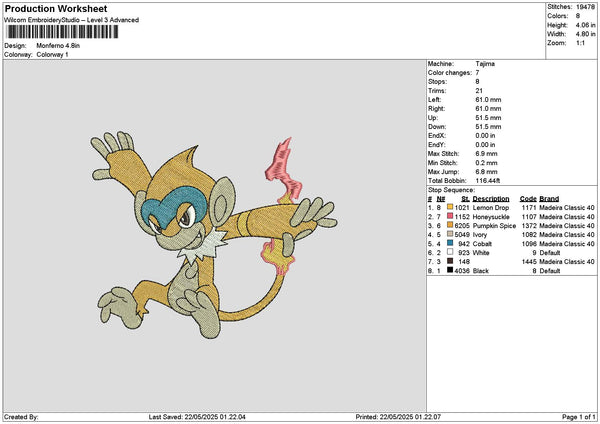Click thread code 1171 in Lemon Drop row
This screenshot has height=424, width=600.
pyautogui.click(x=529, y=208)
